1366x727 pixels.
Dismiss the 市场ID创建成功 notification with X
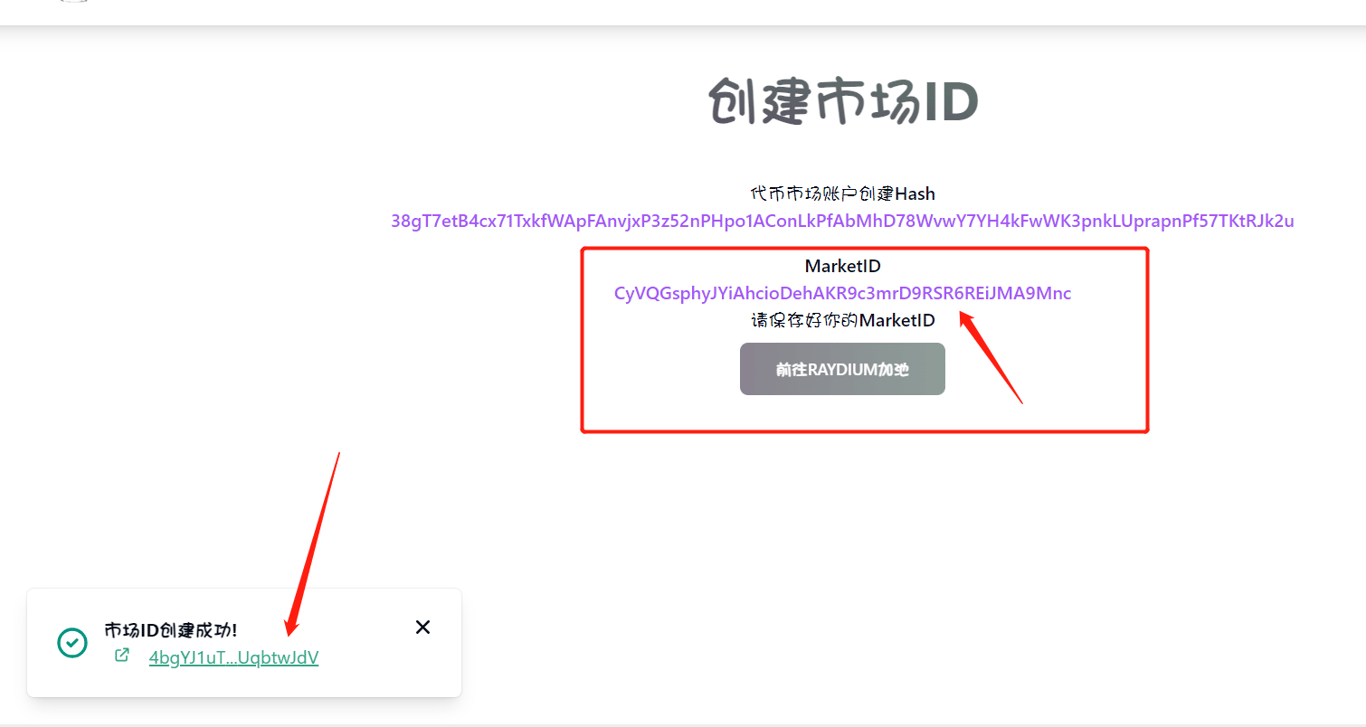click(x=423, y=627)
